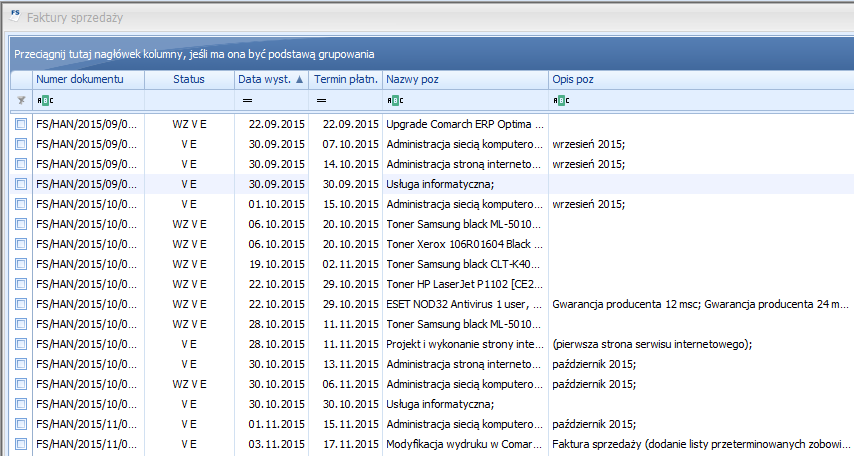Tick checkbox for Modyfikacja wydruku invoice
This screenshot has width=854, height=456.
21,444
